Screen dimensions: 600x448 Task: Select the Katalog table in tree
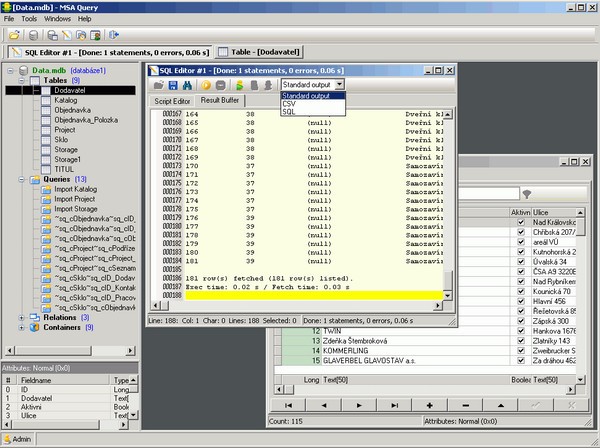(65, 100)
